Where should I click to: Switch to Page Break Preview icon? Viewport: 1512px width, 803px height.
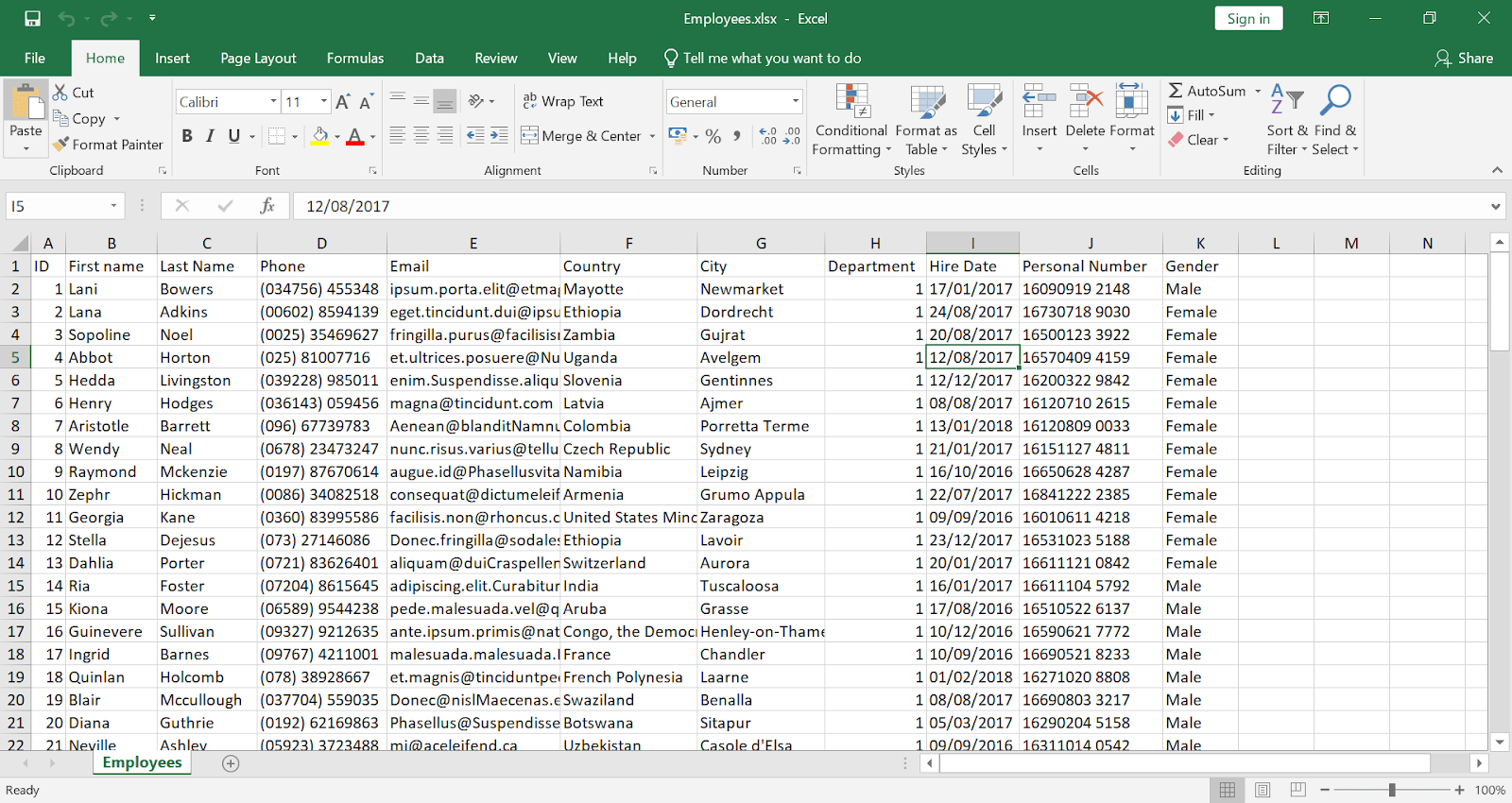(x=1298, y=790)
